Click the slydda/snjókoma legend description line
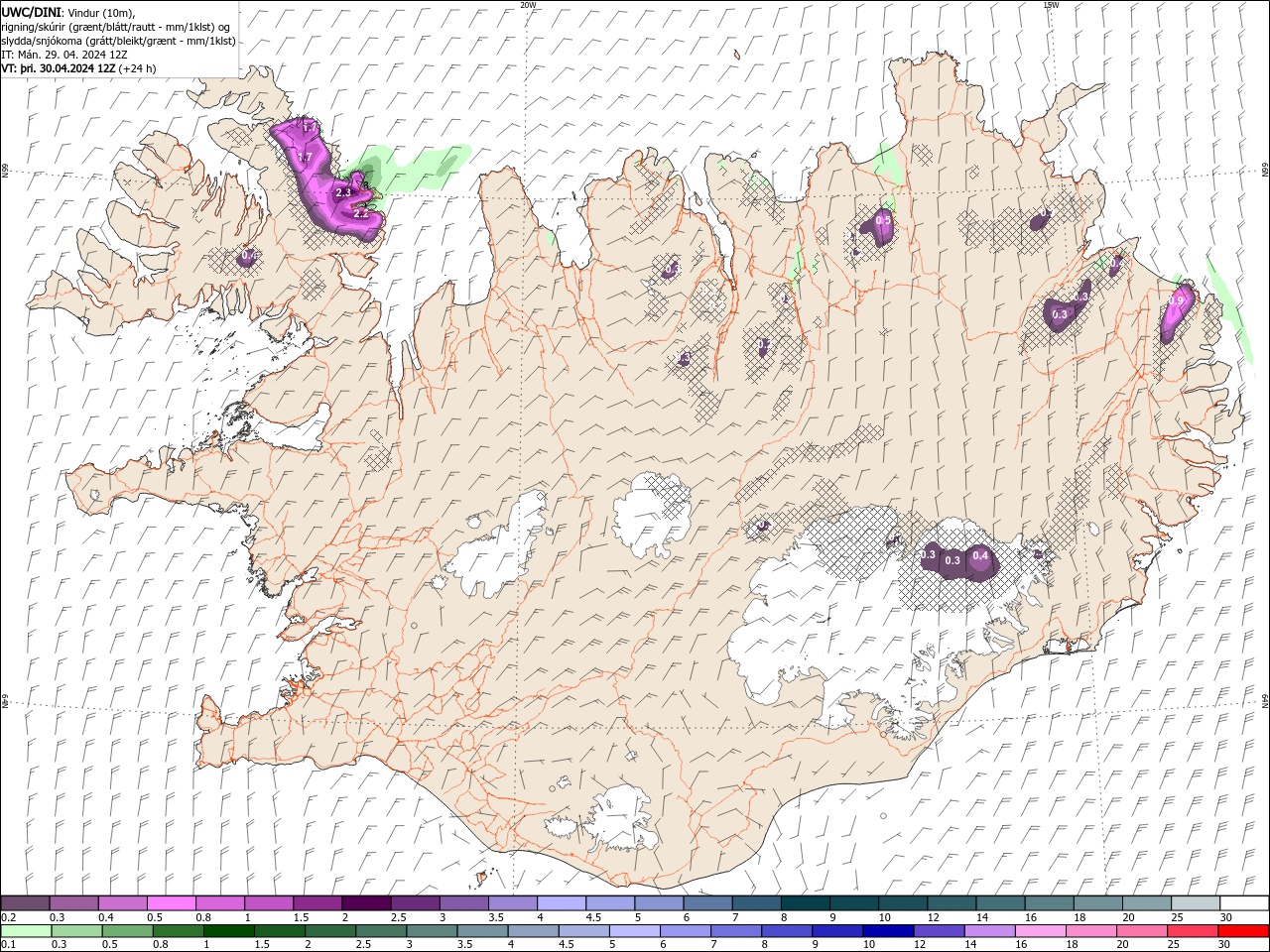 118,41
